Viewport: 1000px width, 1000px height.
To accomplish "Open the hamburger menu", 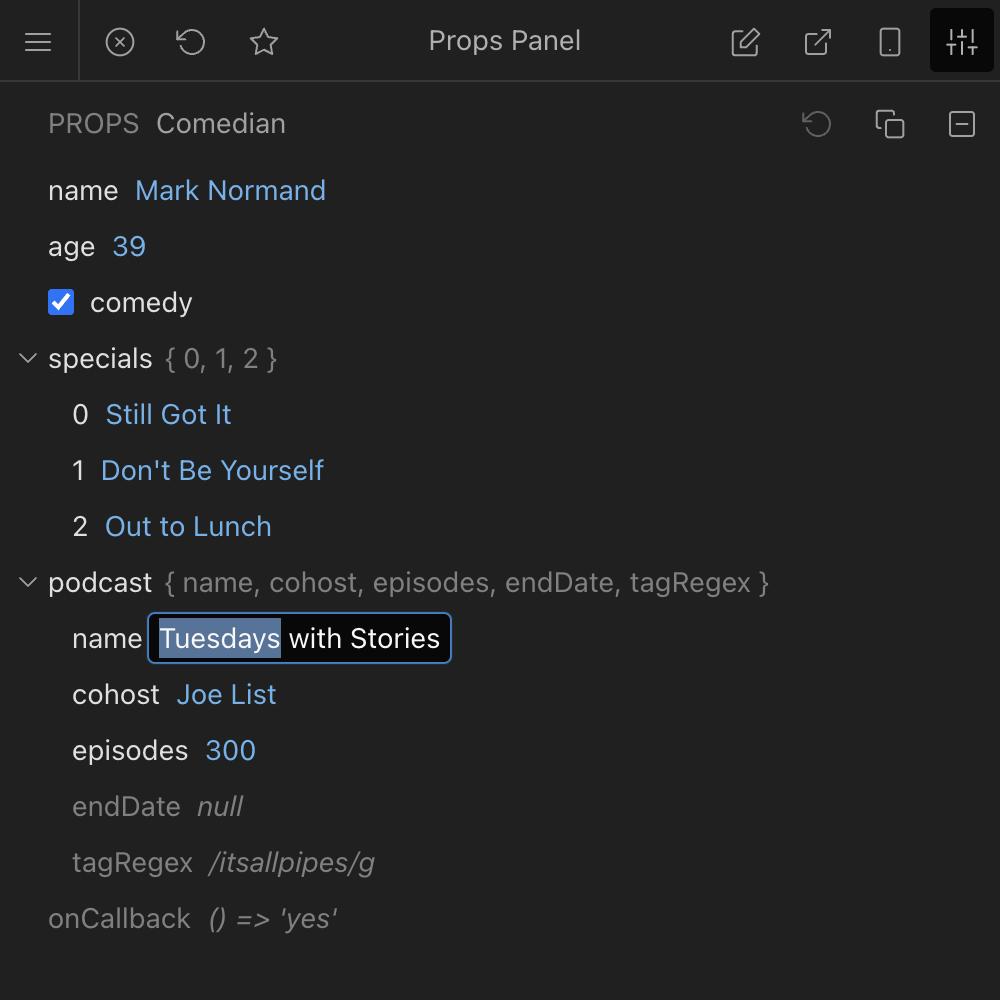I will click(x=38, y=42).
